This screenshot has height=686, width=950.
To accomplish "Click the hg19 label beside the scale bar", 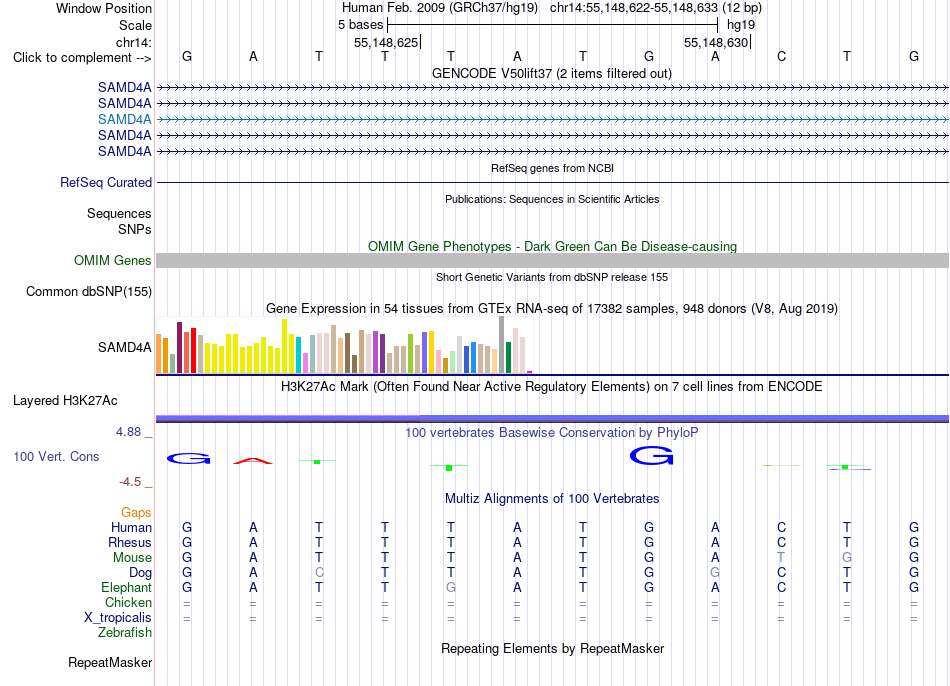I will pyautogui.click(x=741, y=25).
